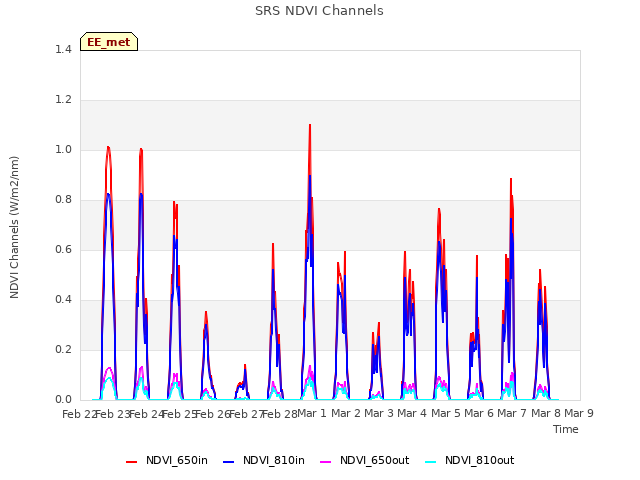Viewport: 640px width, 480px height.
Task: Click the y-axis tick label 0.8
Action: (63, 199)
